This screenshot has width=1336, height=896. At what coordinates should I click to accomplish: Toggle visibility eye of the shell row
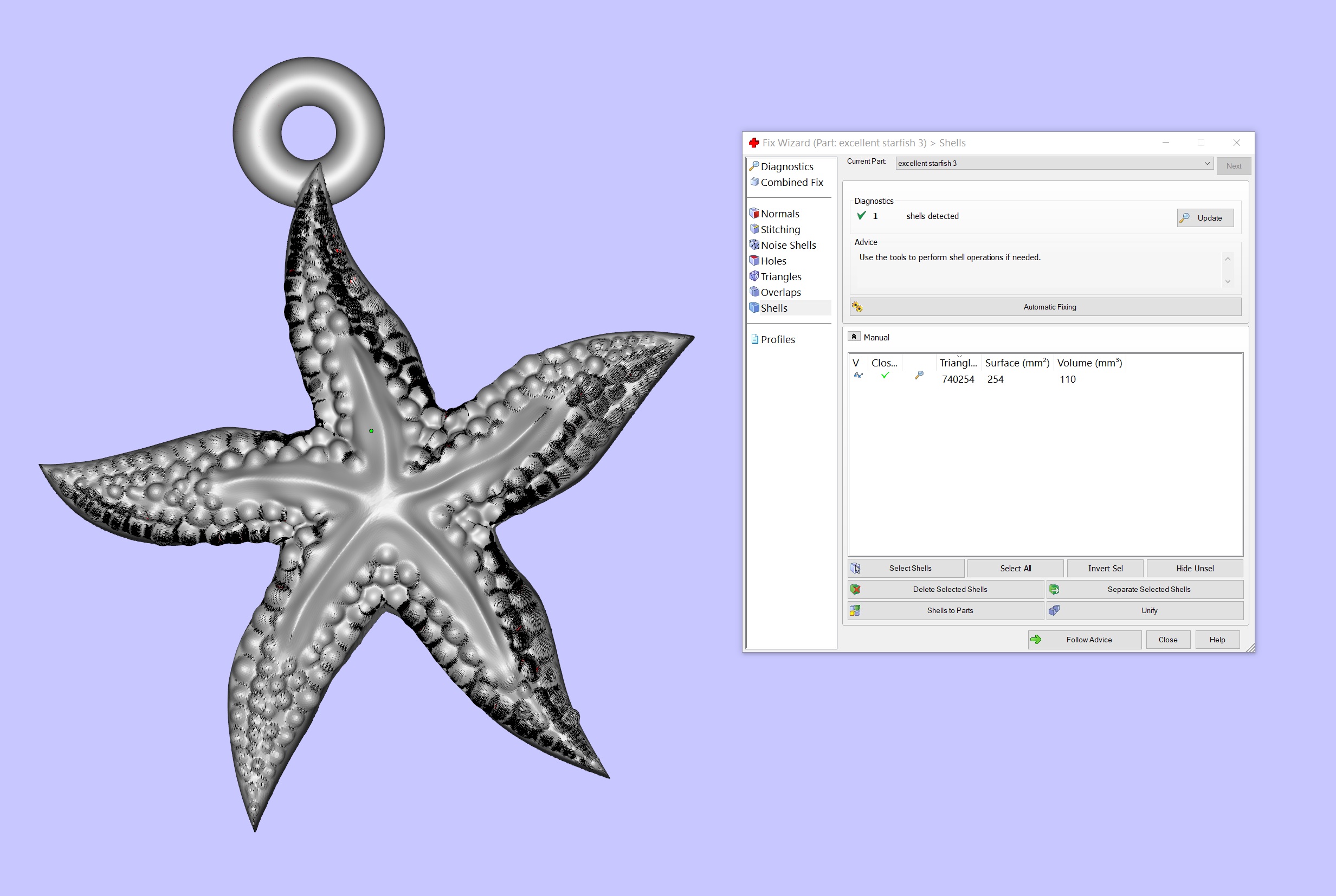click(858, 376)
